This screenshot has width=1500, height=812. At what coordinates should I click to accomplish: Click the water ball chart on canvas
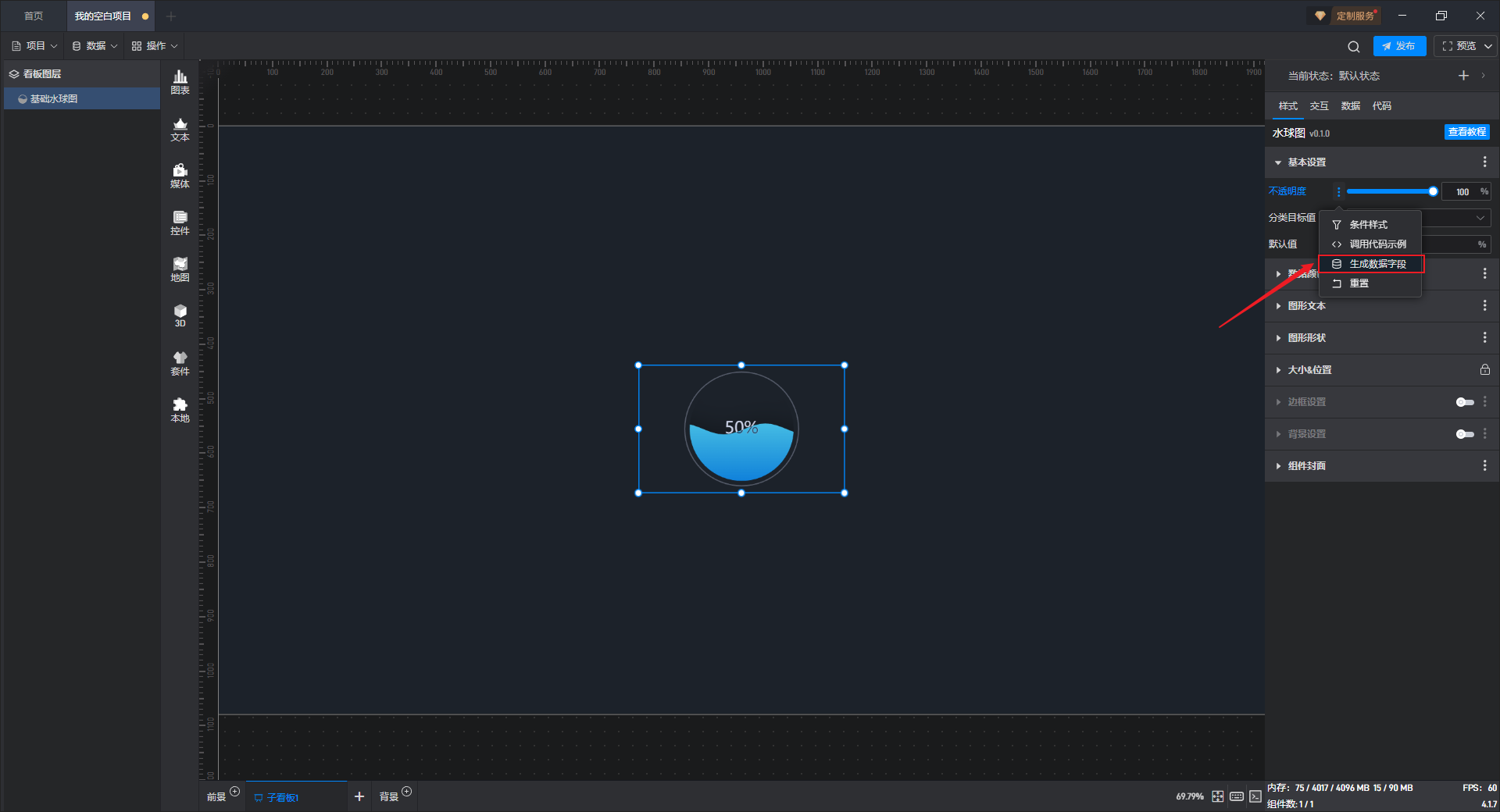click(741, 429)
